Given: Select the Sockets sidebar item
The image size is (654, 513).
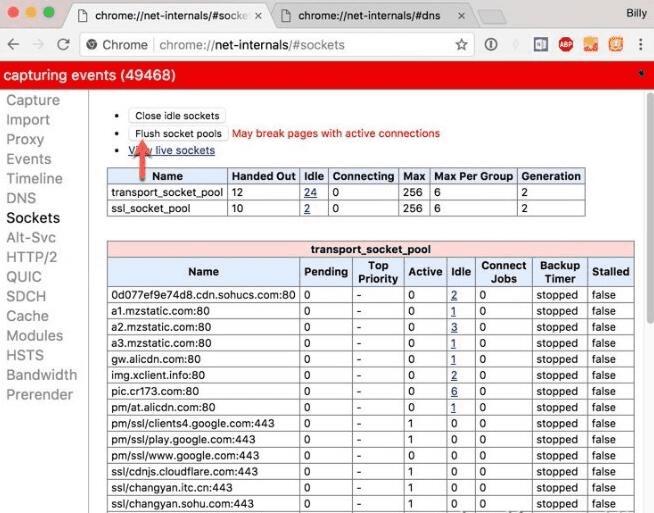Looking at the screenshot, I should (33, 218).
